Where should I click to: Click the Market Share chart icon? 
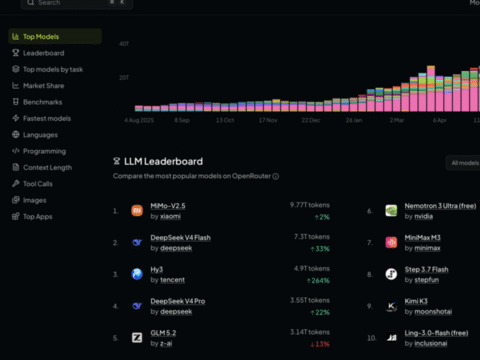16,85
